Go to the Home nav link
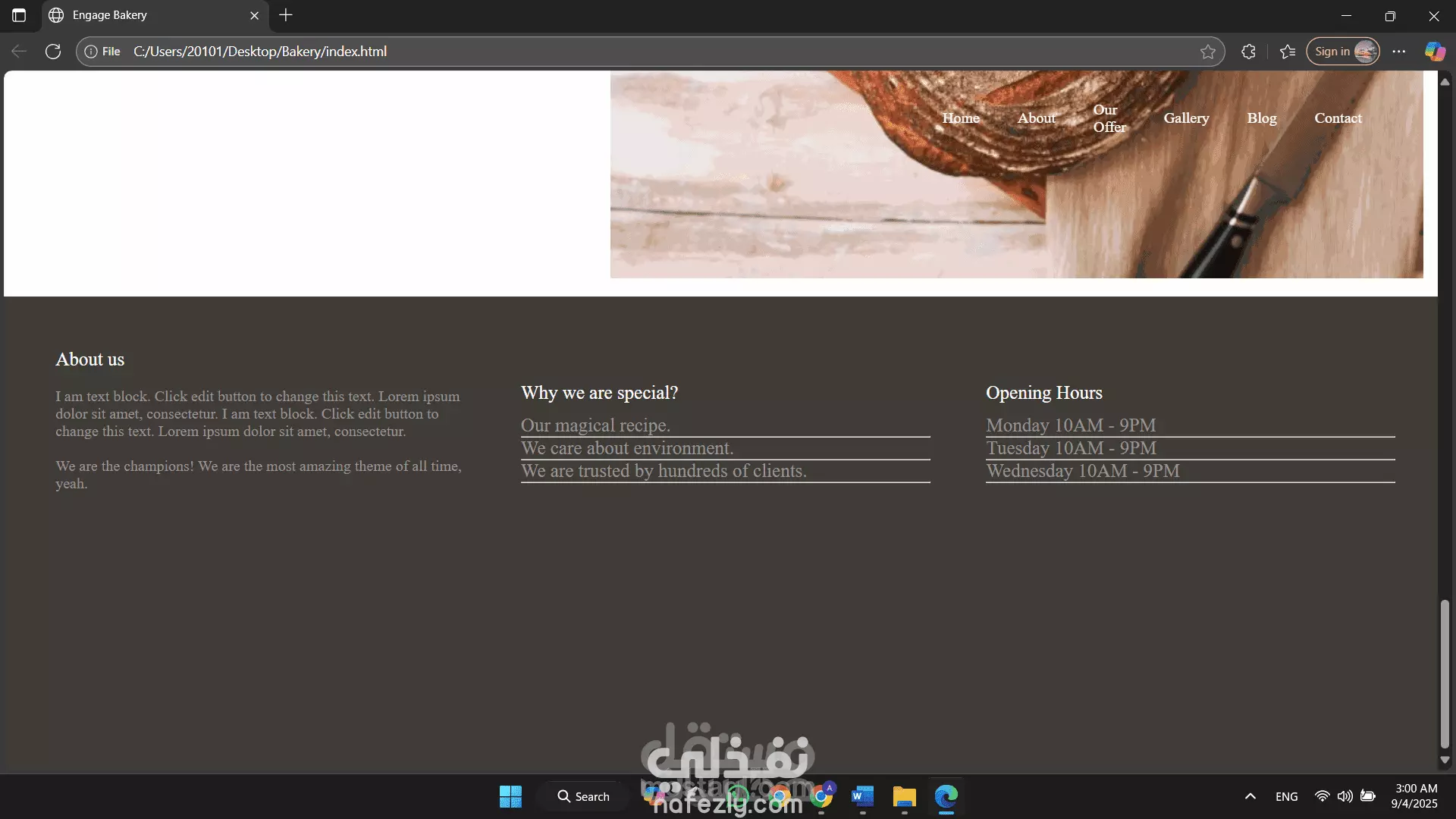 [x=961, y=118]
